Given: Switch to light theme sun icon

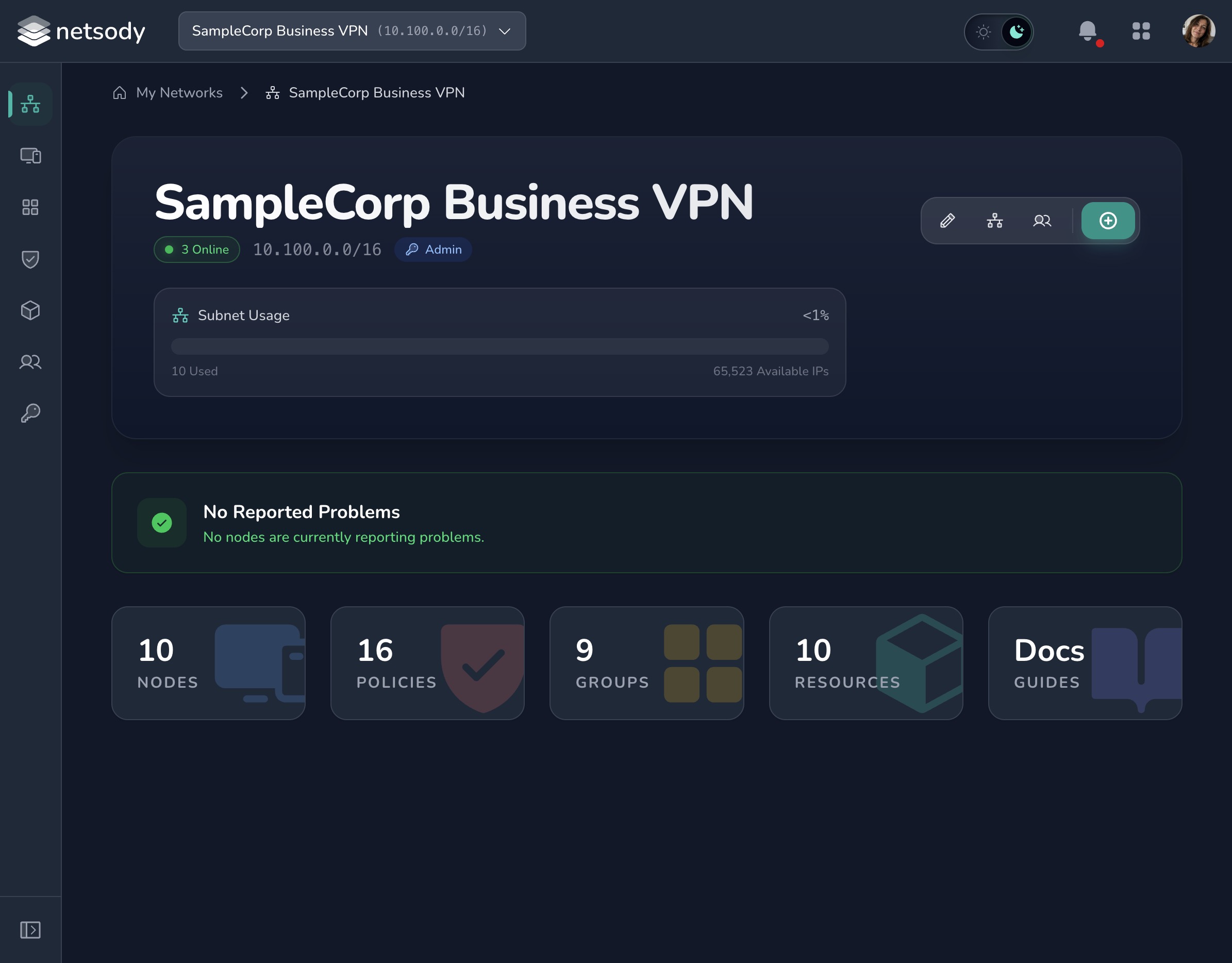Looking at the screenshot, I should (x=983, y=31).
